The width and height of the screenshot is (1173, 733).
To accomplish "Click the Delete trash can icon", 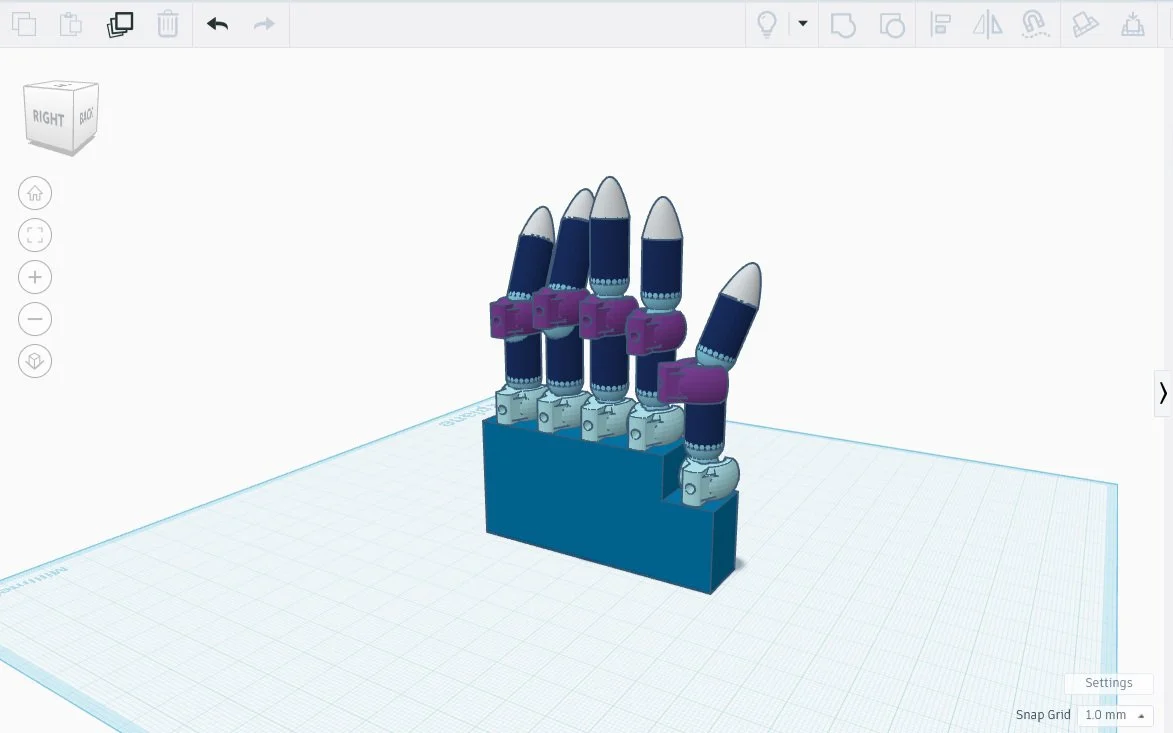I will [x=168, y=24].
